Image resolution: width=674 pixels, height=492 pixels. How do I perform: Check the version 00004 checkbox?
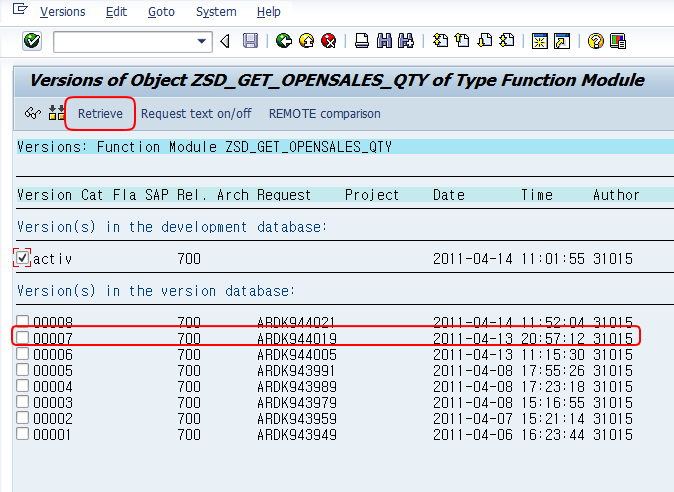pyautogui.click(x=22, y=385)
